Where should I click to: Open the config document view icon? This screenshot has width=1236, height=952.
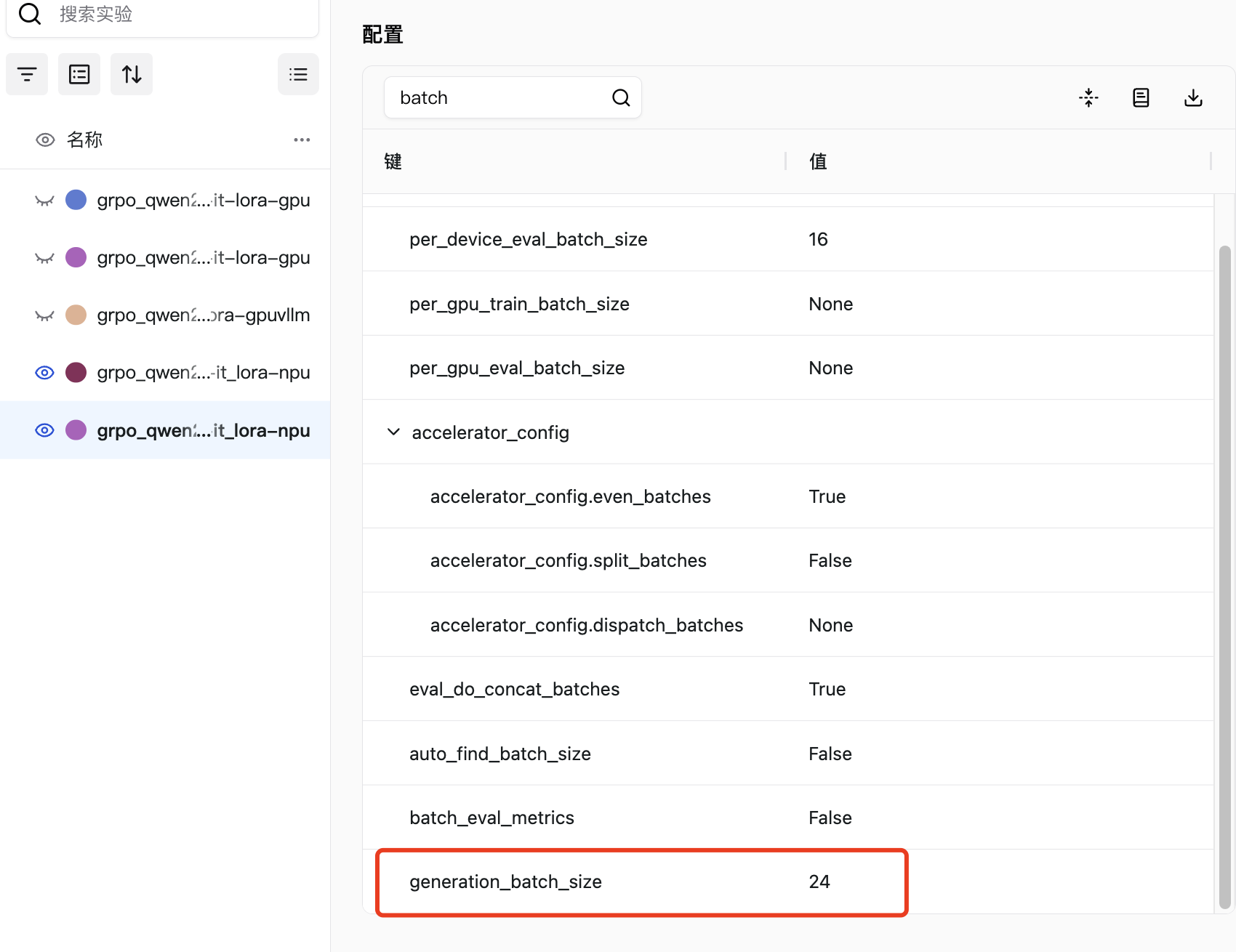coord(1141,97)
